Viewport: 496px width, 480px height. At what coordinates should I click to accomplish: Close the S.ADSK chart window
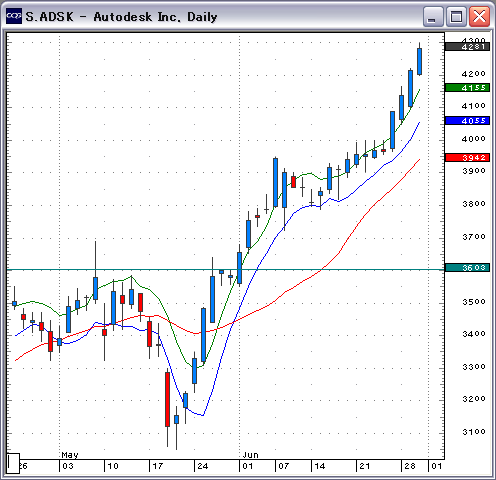pos(480,16)
